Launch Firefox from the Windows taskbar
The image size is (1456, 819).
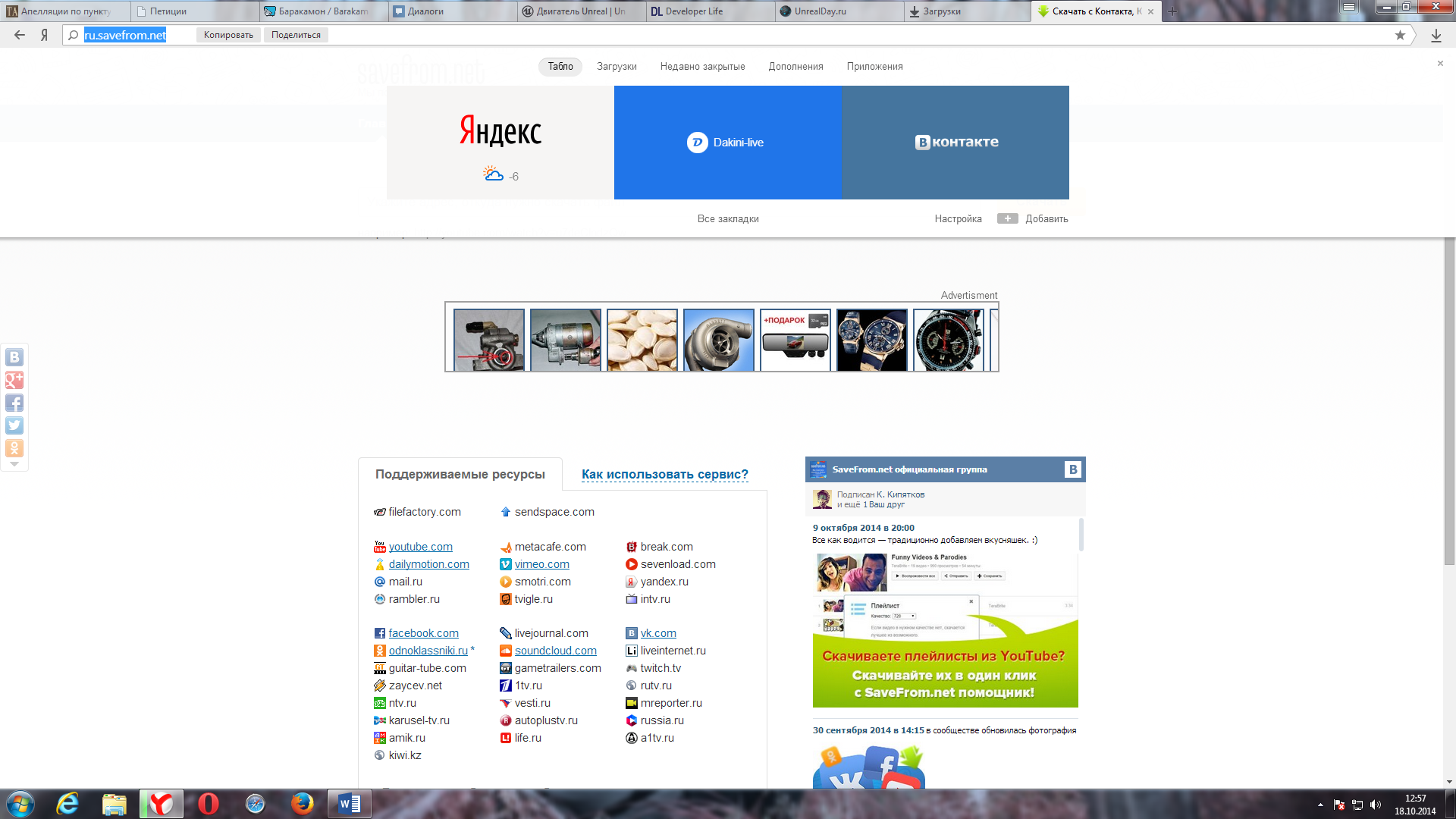tap(302, 803)
